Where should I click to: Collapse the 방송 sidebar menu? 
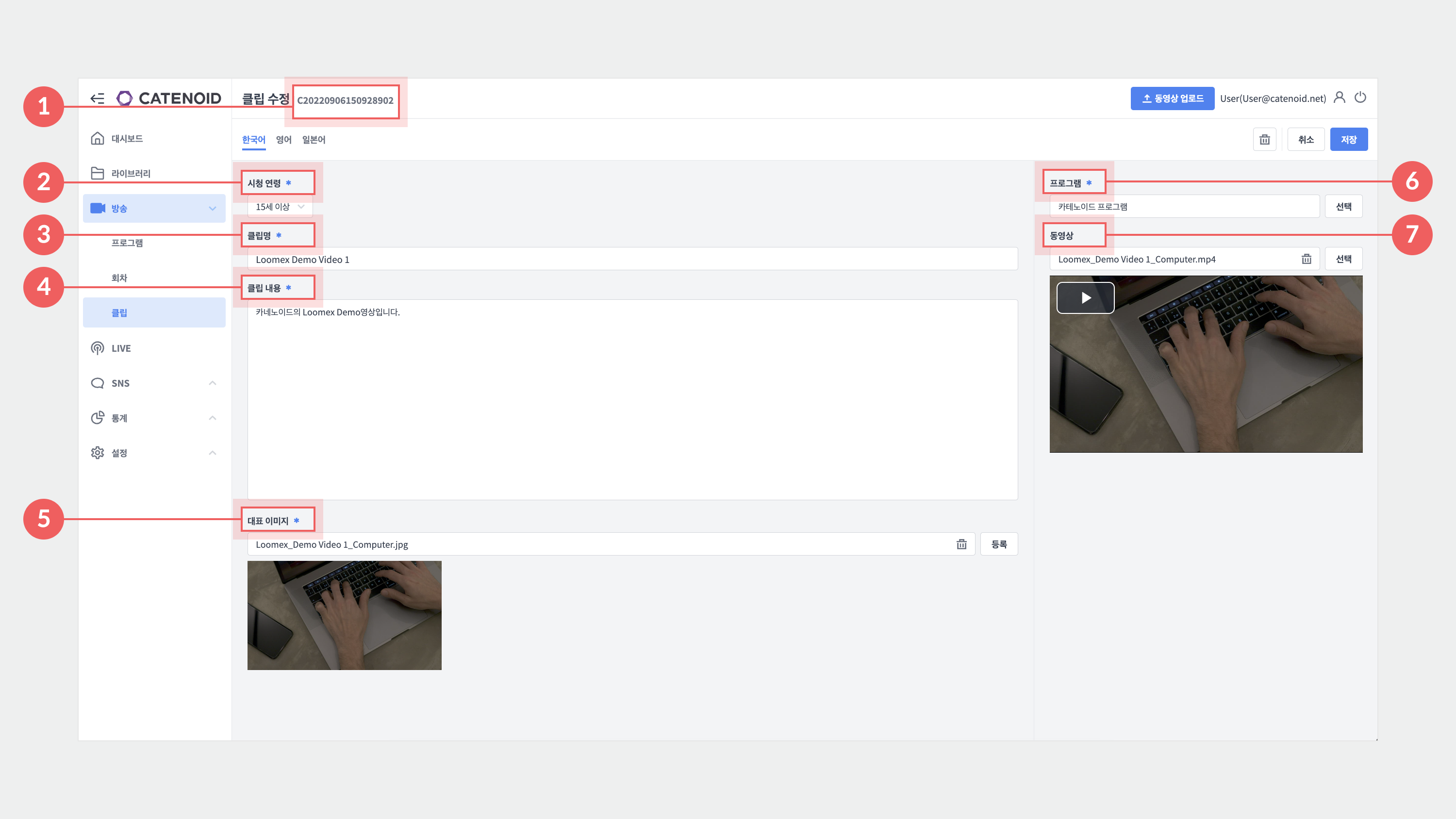click(213, 209)
